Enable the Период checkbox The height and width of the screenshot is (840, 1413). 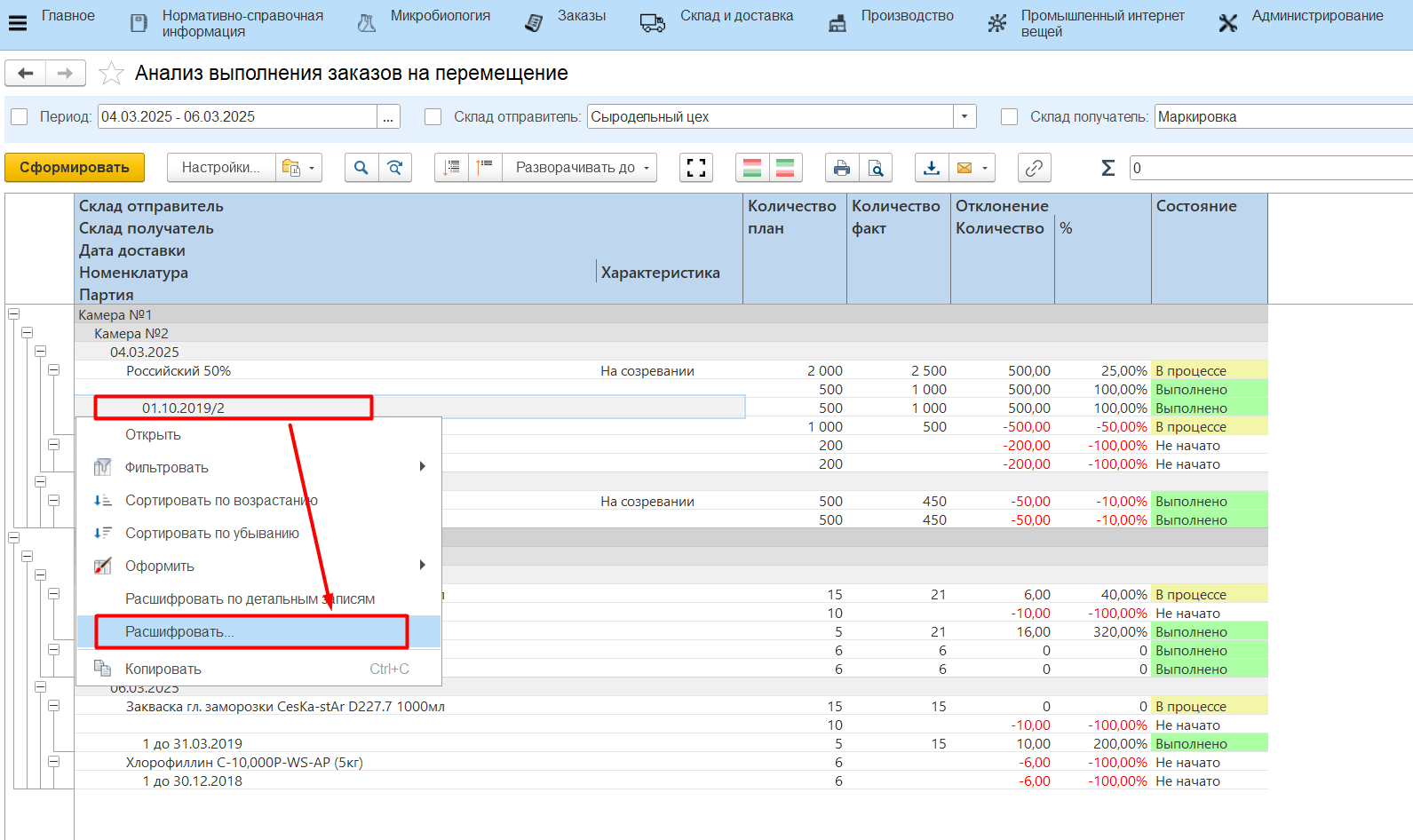[20, 117]
